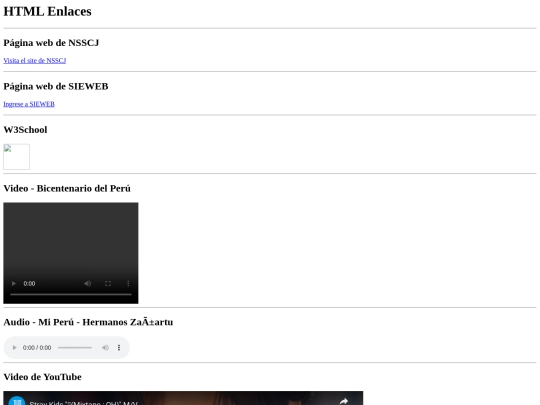Mute the Bicentenario video volume
This screenshot has width=540, height=405.
(88, 283)
